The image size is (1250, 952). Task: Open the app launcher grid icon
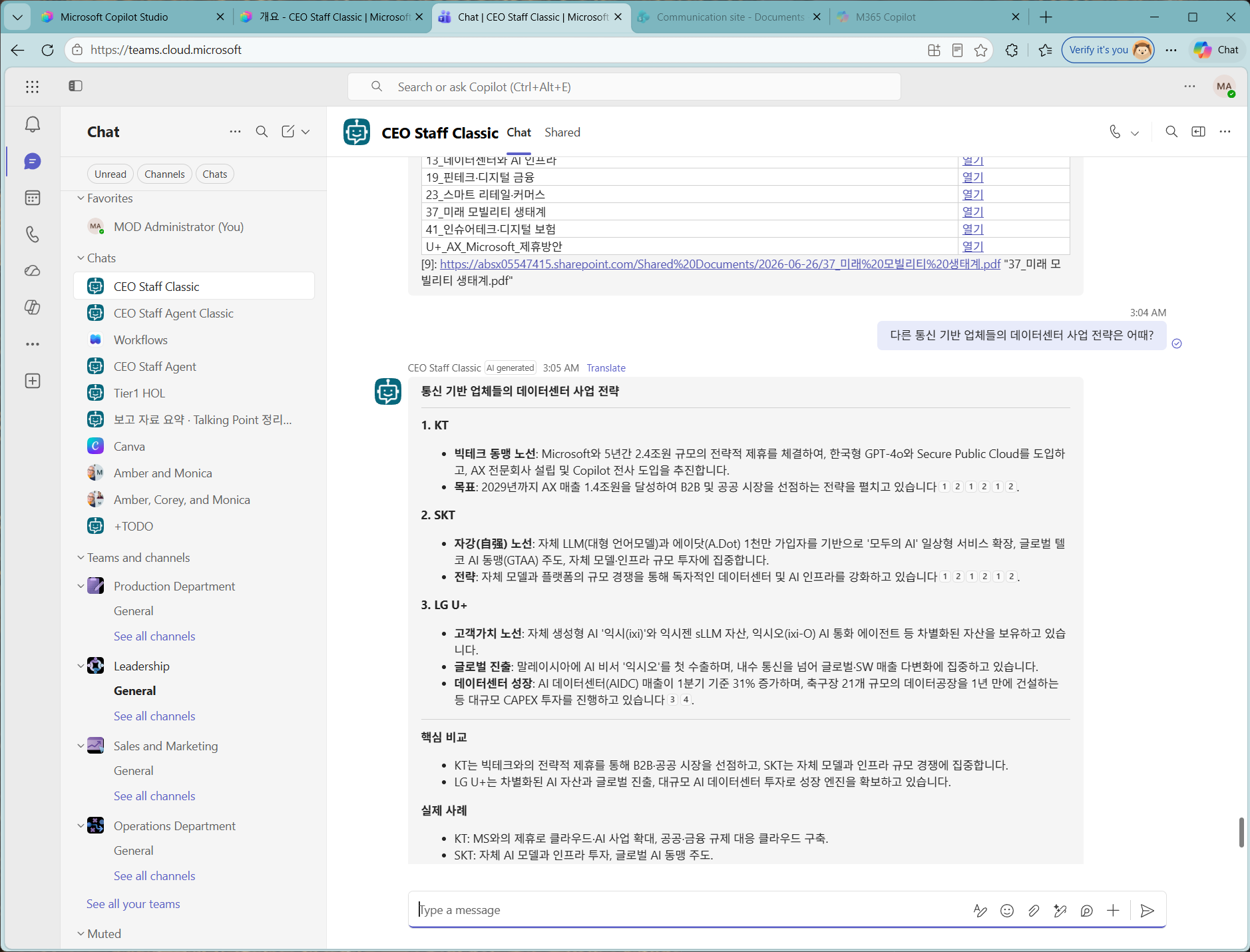[32, 87]
